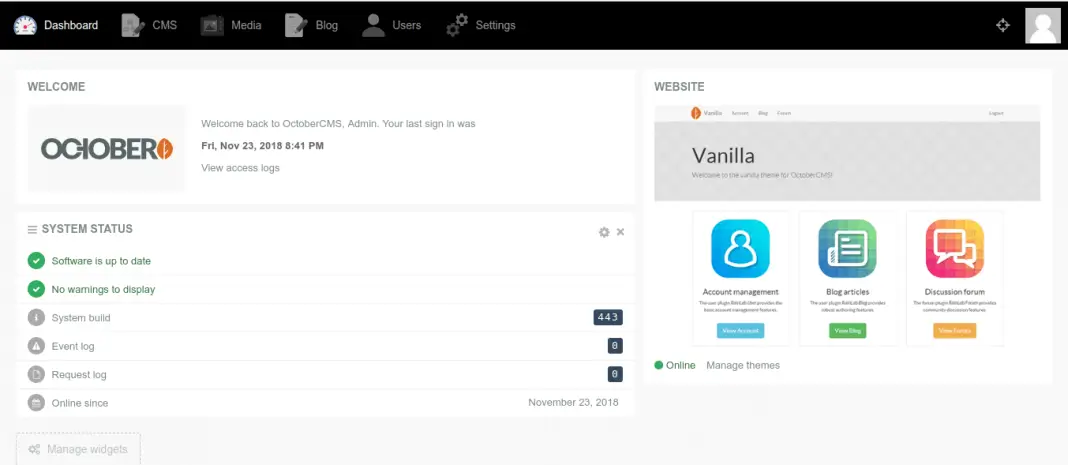Open the Manage themes link
This screenshot has height=465, width=1068.
(743, 365)
